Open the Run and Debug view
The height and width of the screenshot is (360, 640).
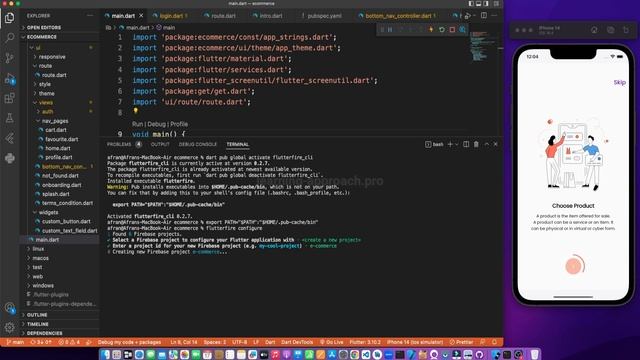9,78
